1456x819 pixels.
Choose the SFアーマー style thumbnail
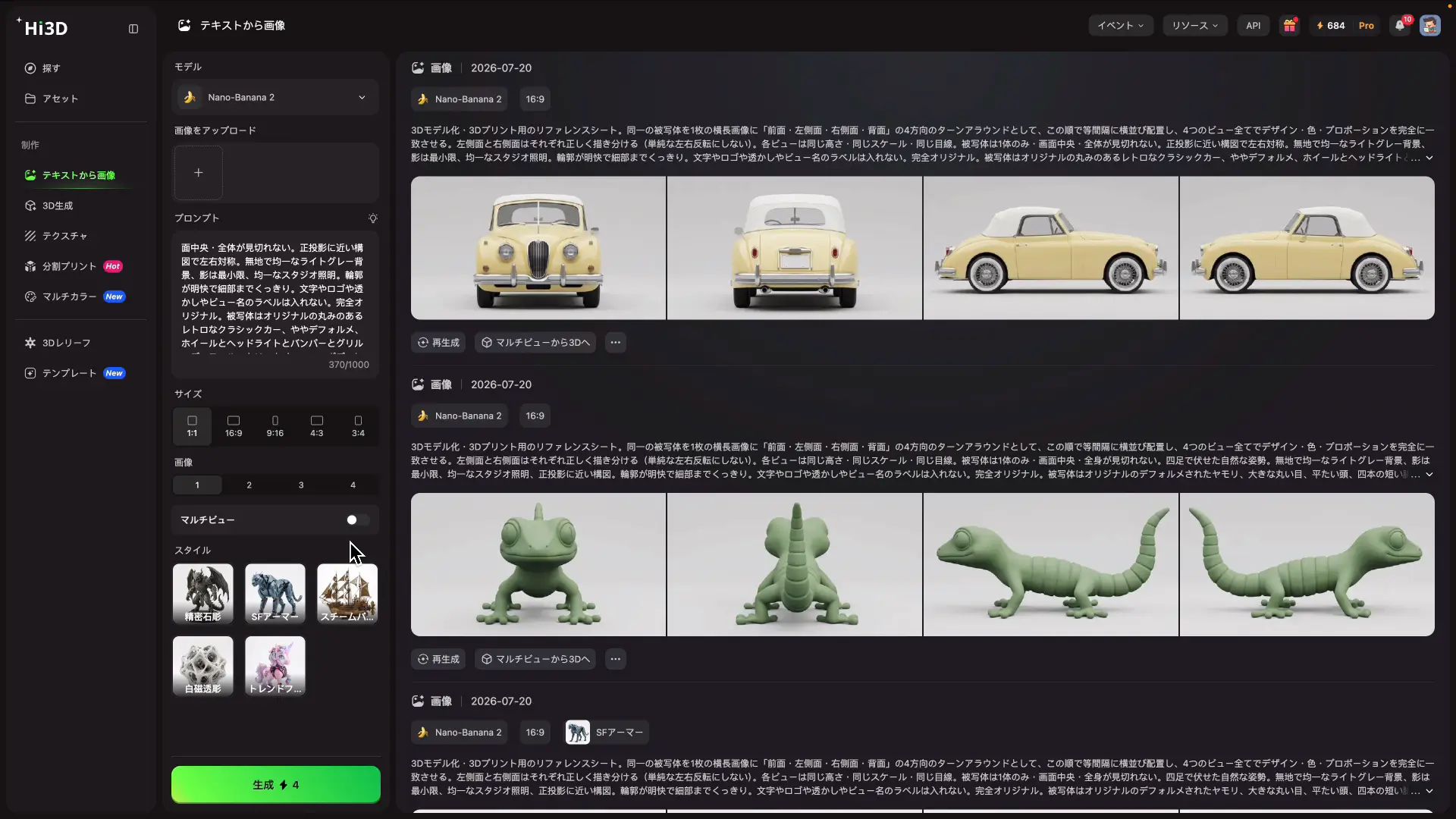(275, 594)
